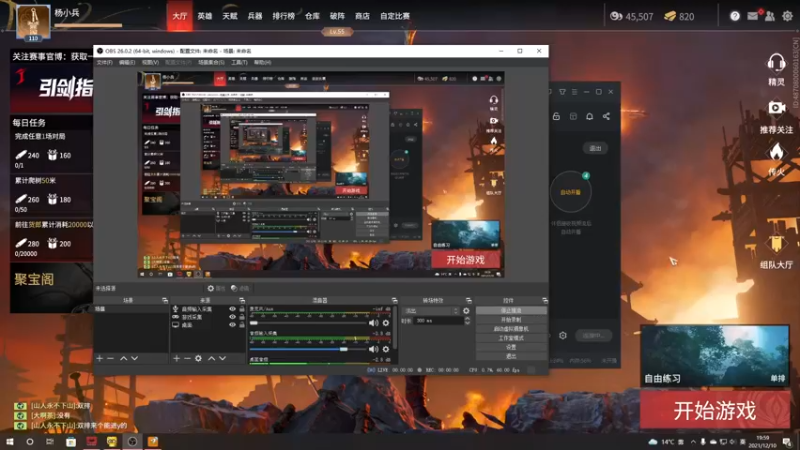Toggle visibility eye for game capture source
The image size is (800, 450).
click(232, 317)
